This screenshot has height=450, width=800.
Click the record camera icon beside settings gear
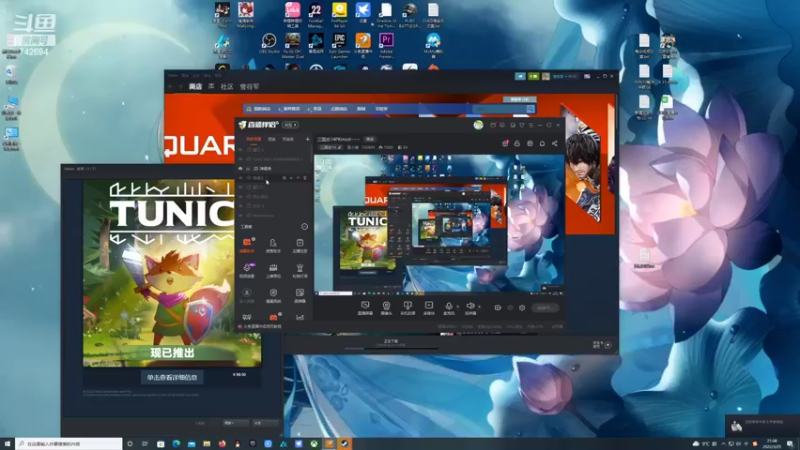point(497,308)
